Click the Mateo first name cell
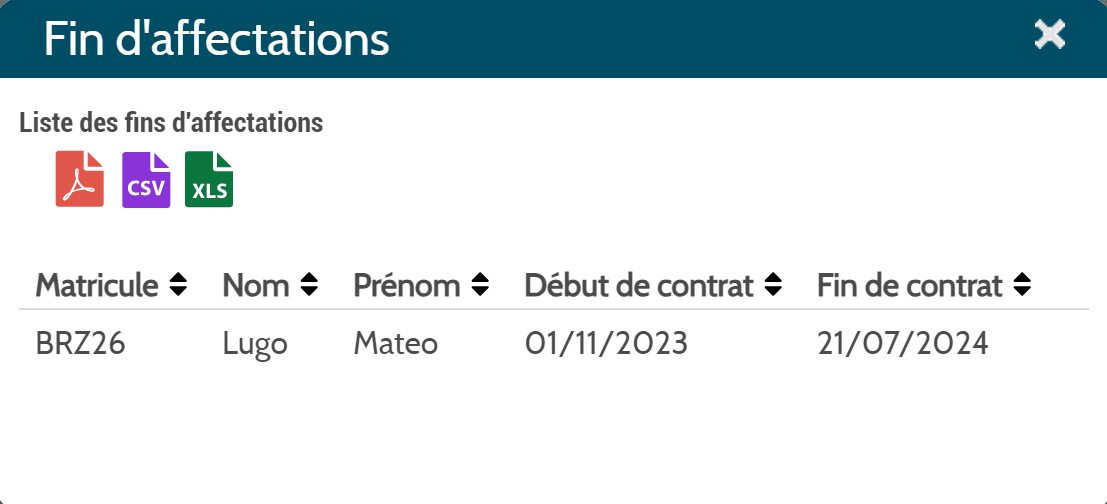The height and width of the screenshot is (504, 1107). click(396, 344)
